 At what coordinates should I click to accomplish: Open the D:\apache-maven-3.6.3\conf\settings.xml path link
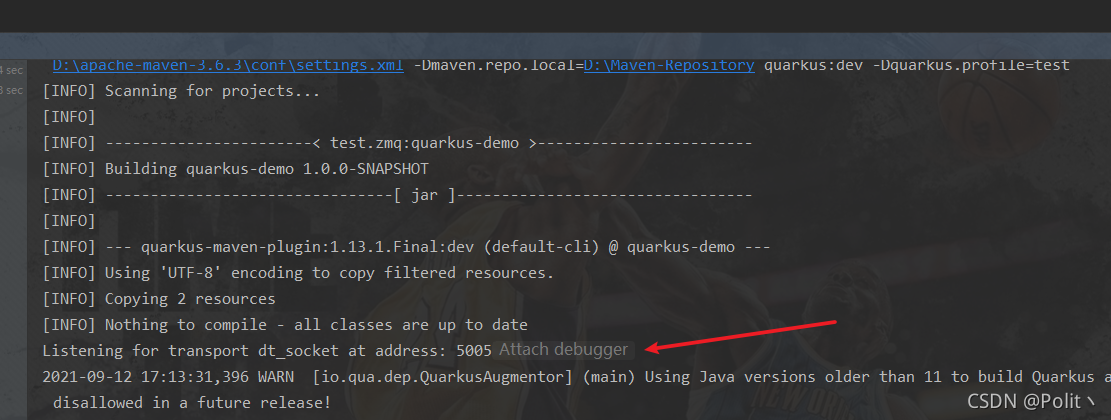coord(228,65)
